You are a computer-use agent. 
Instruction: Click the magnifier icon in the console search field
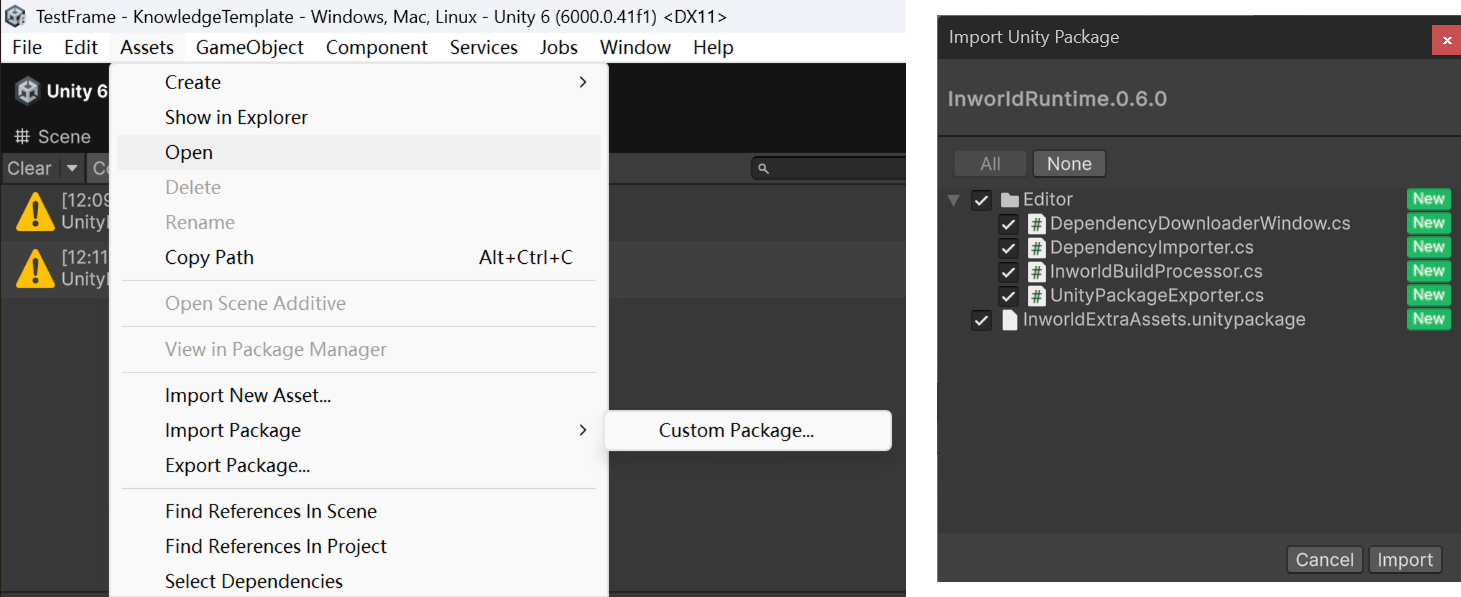pos(763,167)
